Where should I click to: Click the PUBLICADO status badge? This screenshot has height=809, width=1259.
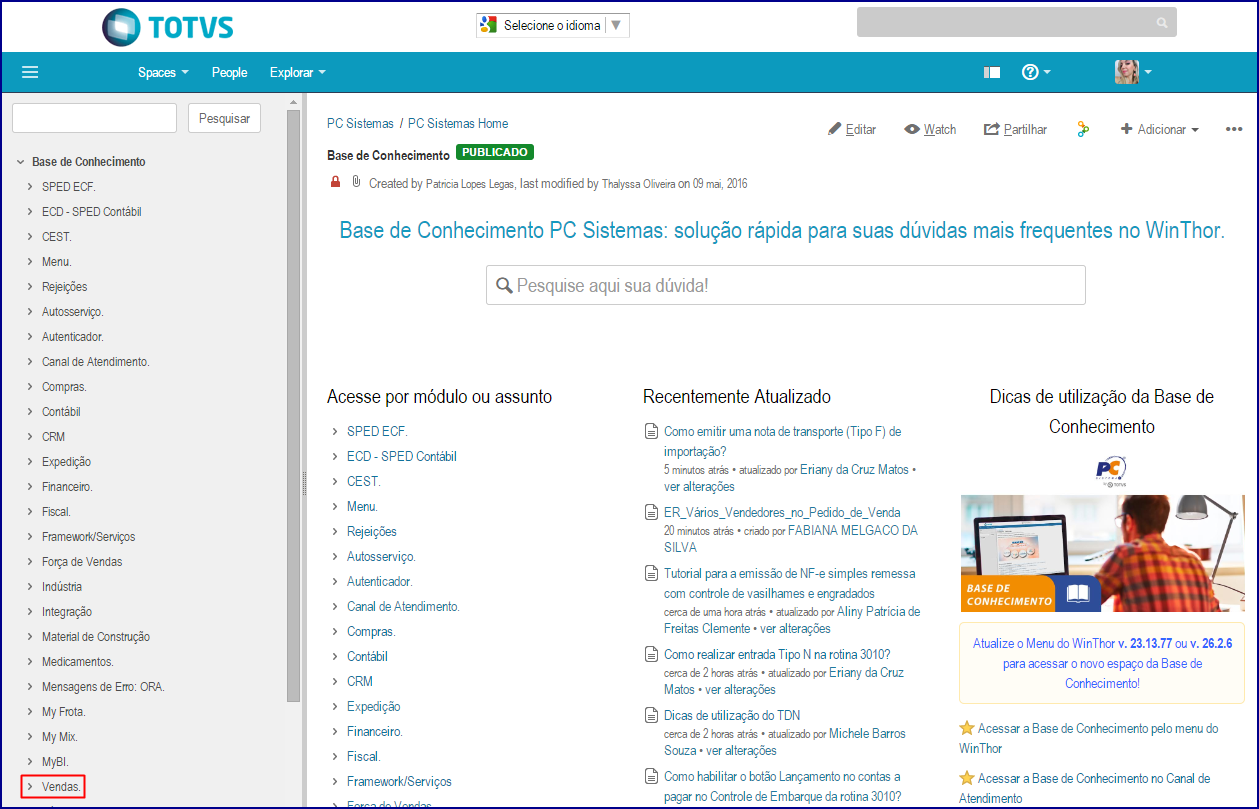pos(495,153)
